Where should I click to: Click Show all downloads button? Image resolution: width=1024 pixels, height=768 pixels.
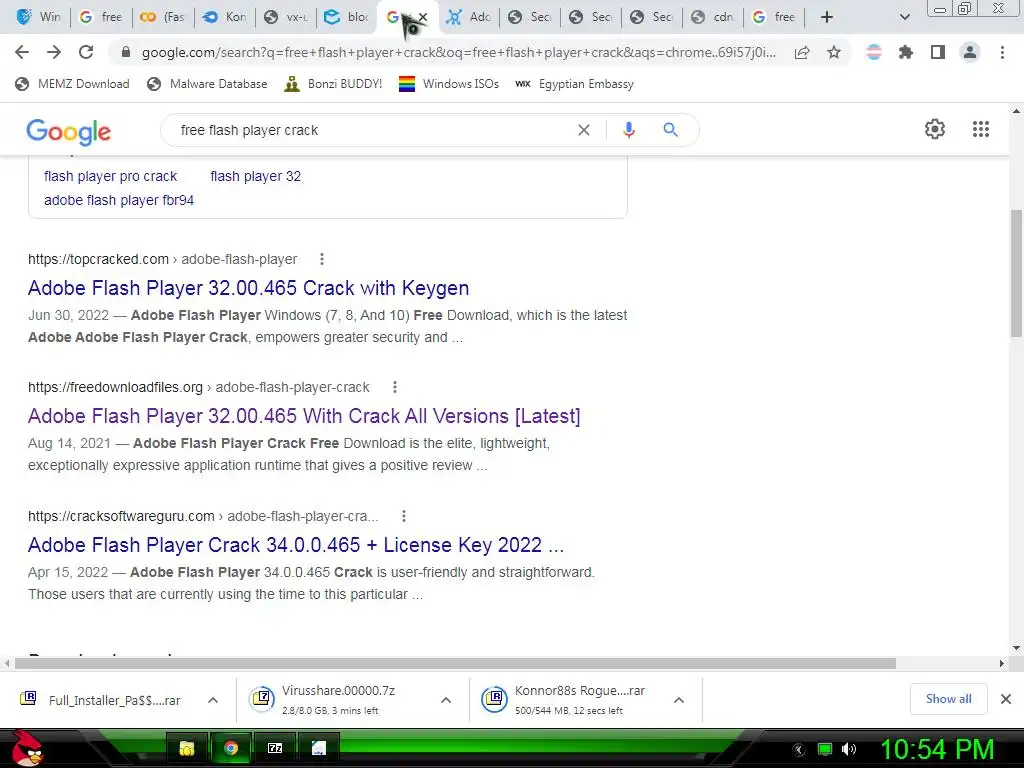(x=948, y=699)
